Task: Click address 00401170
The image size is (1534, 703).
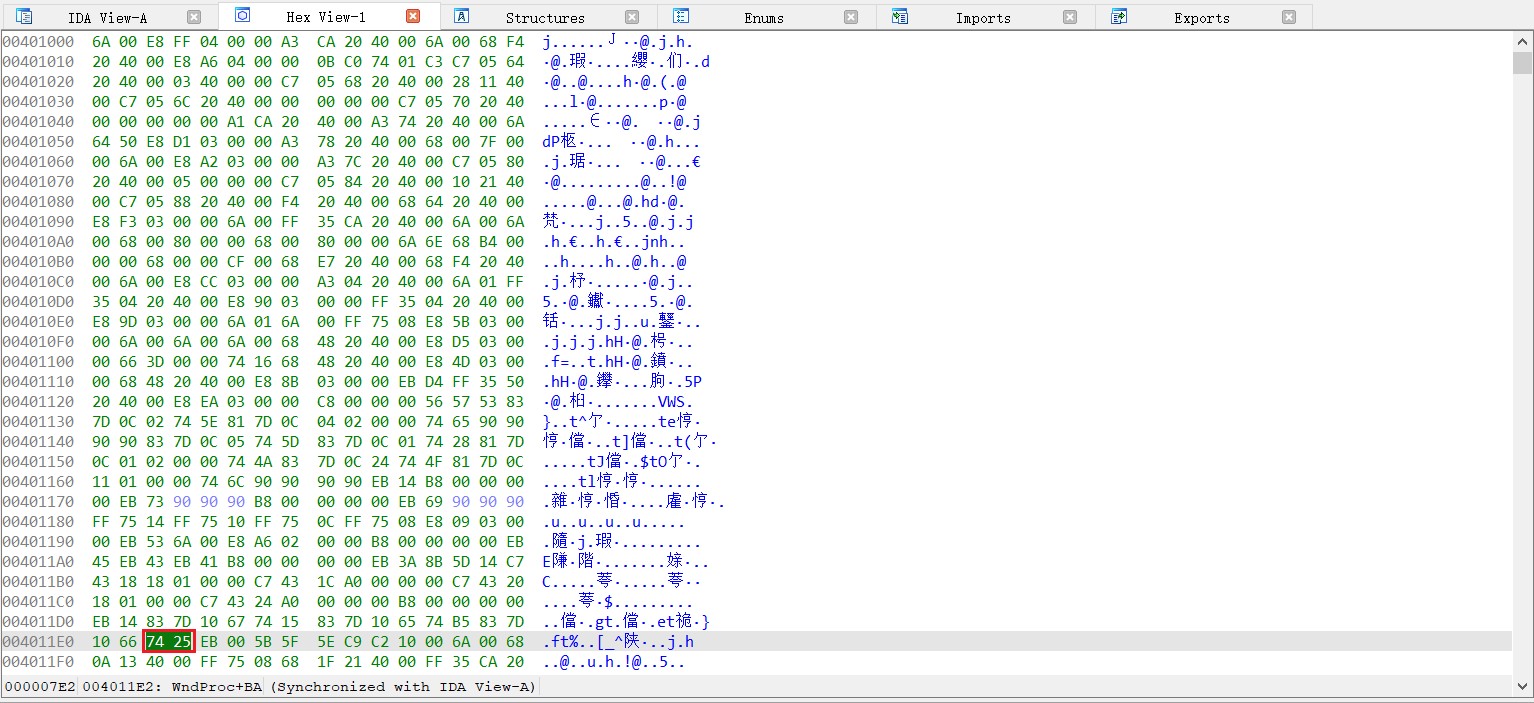Action: [38, 502]
